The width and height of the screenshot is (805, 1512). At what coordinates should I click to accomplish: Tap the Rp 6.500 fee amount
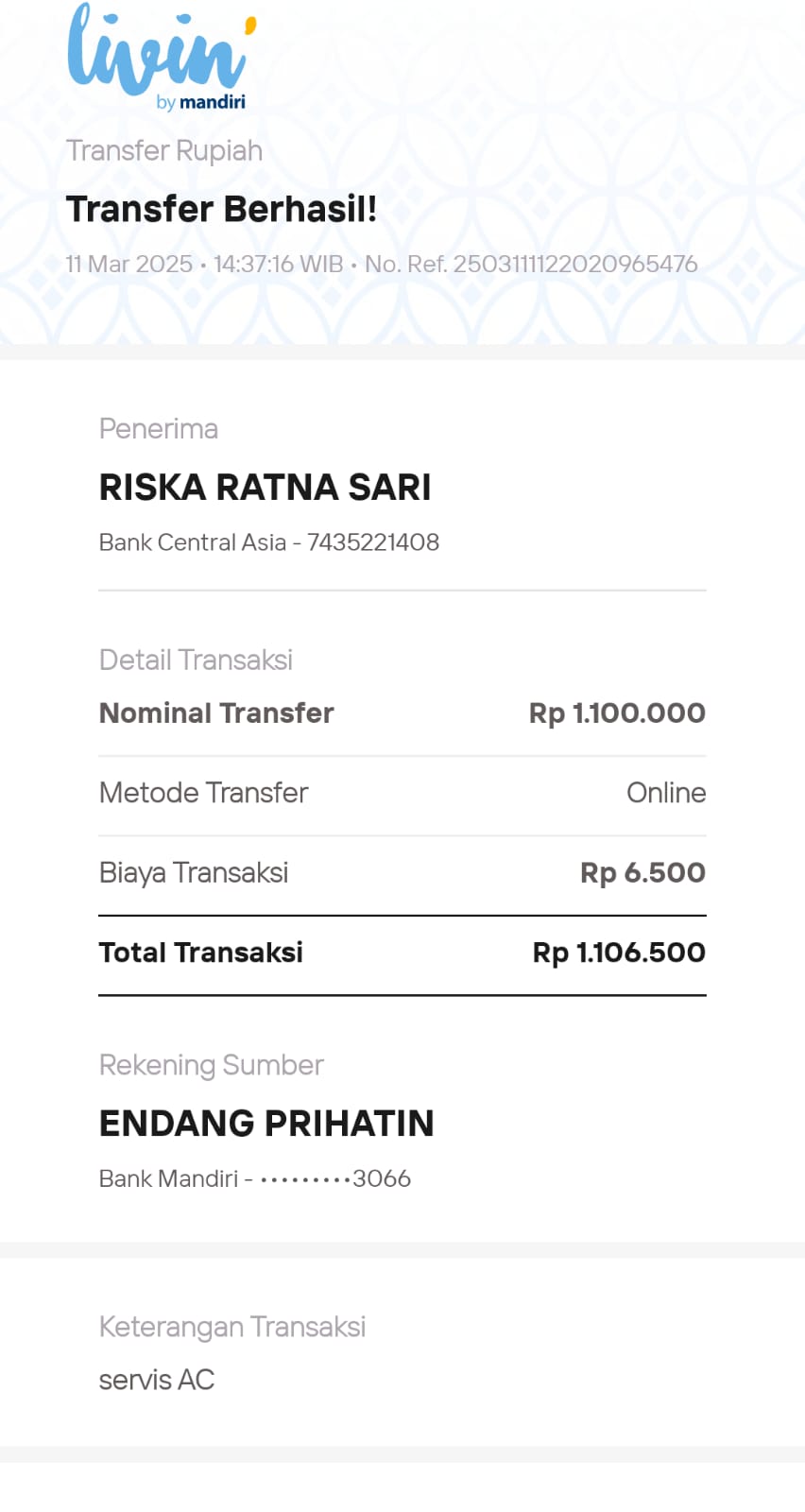(x=642, y=872)
